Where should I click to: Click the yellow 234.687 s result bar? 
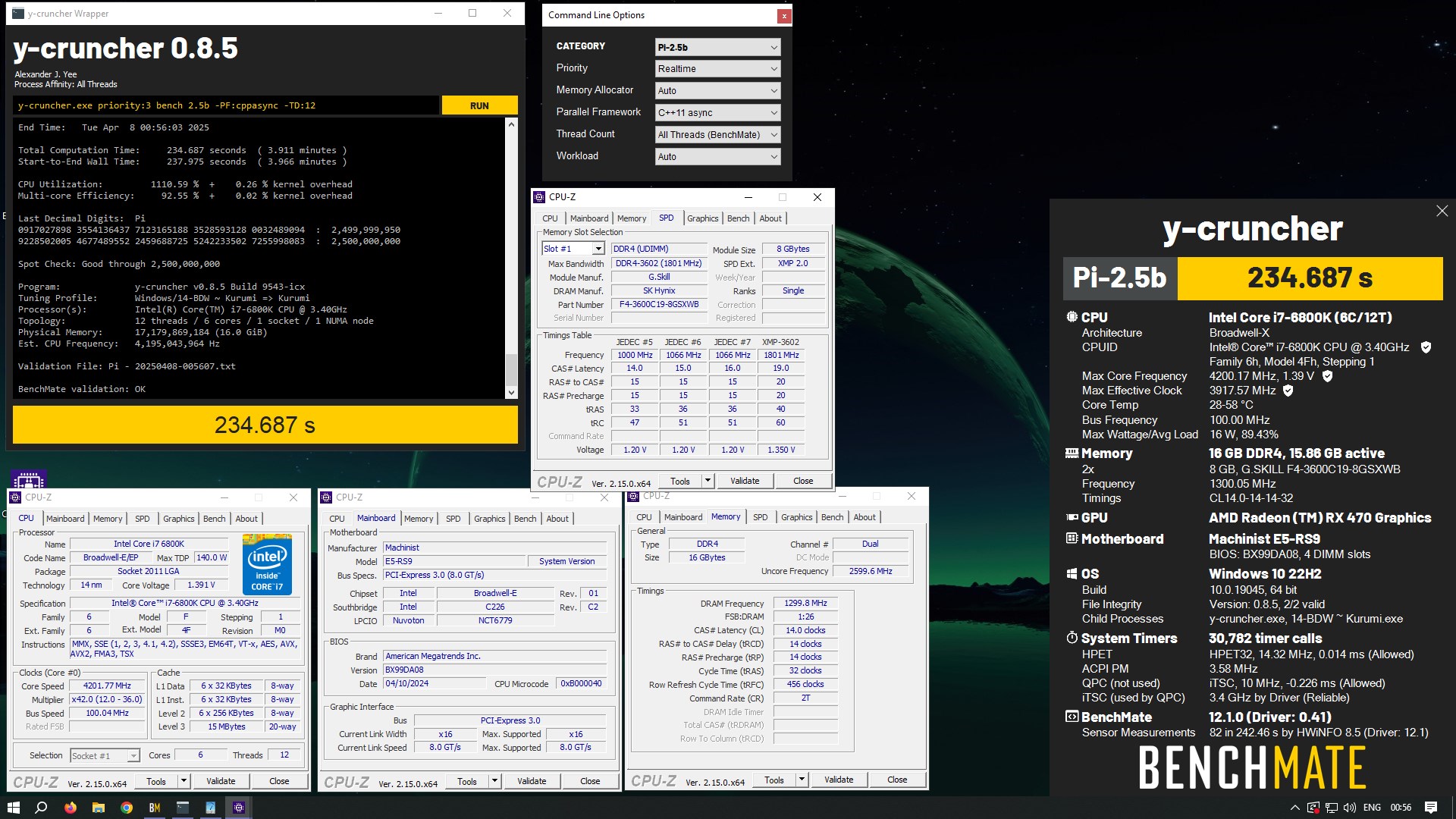pos(265,425)
